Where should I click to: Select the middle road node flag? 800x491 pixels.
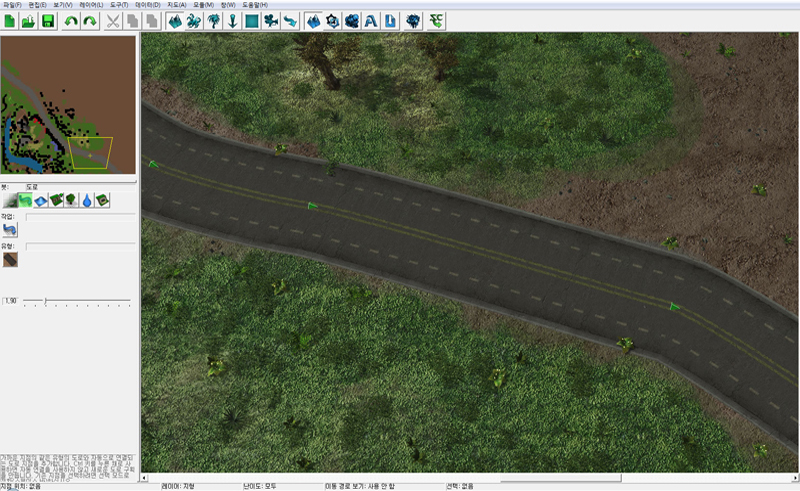click(312, 205)
